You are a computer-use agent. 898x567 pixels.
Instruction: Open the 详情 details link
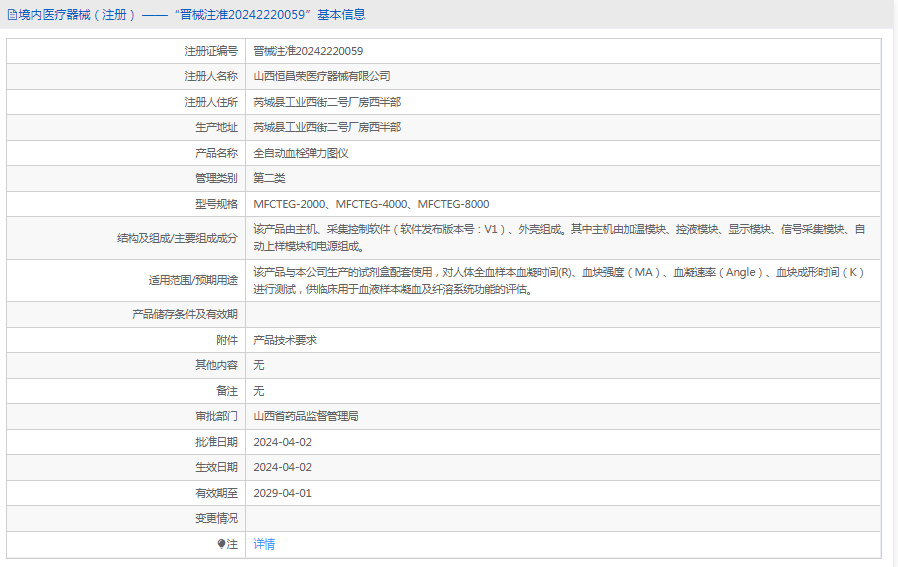click(x=264, y=544)
